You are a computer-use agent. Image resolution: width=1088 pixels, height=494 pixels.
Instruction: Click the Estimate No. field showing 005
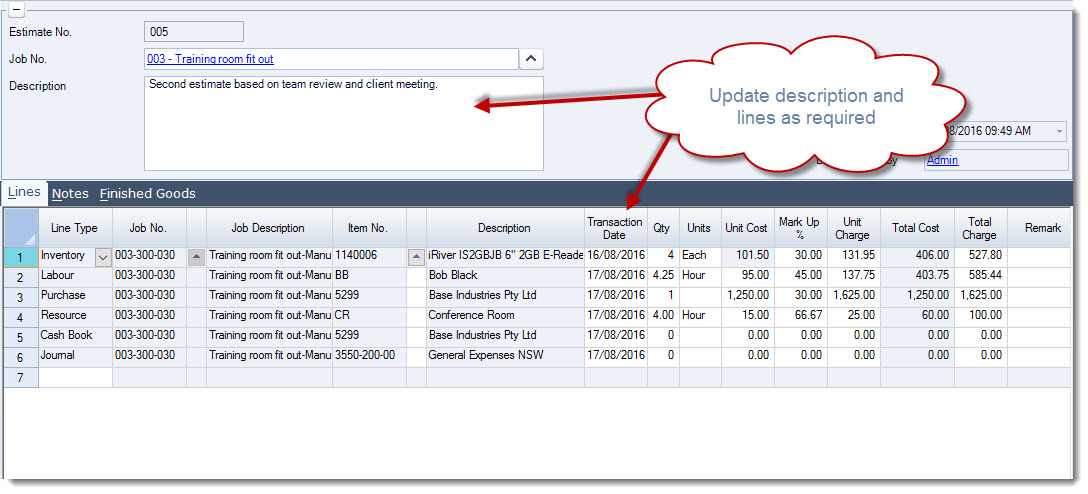194,32
